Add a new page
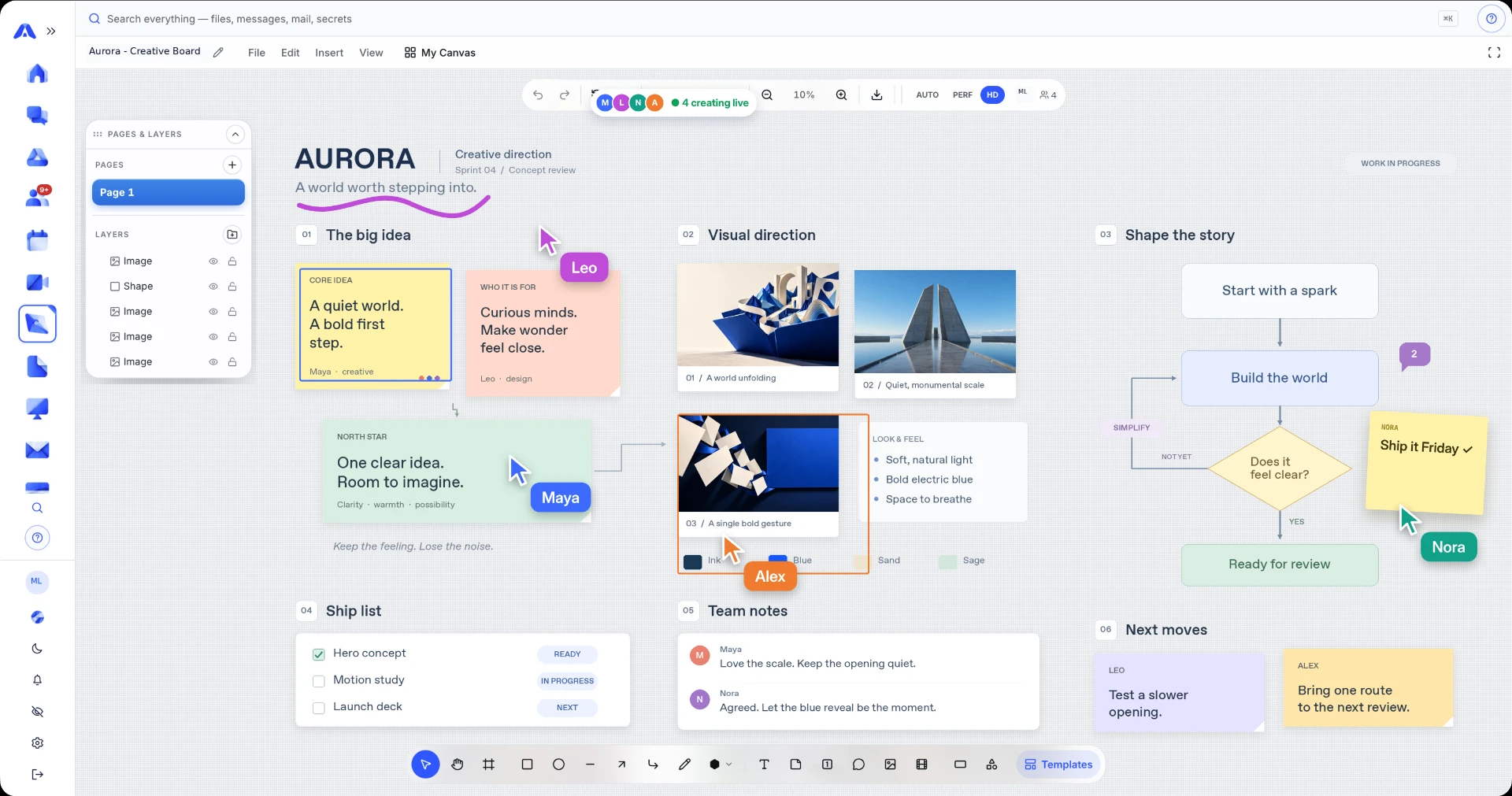The image size is (1512, 796). point(232,165)
